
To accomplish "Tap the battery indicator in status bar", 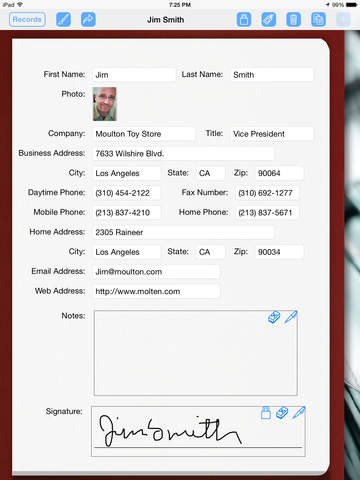I will pos(351,5).
